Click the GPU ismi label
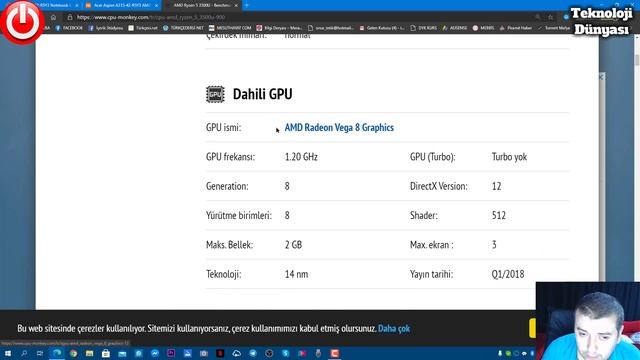The height and width of the screenshot is (360, 640). point(223,127)
